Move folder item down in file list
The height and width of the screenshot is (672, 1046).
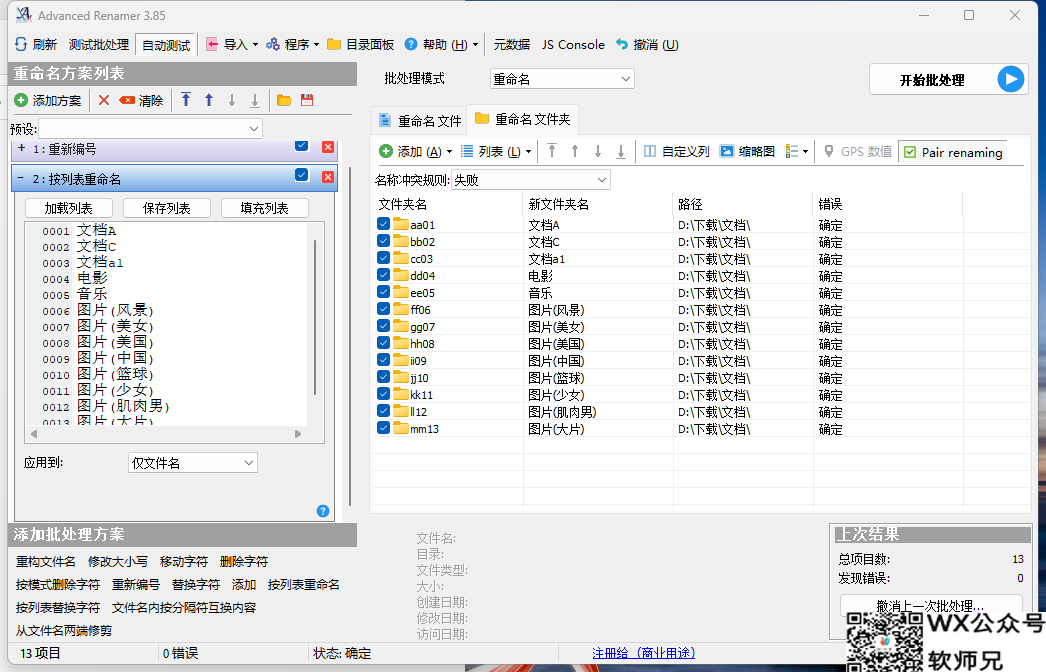point(598,151)
